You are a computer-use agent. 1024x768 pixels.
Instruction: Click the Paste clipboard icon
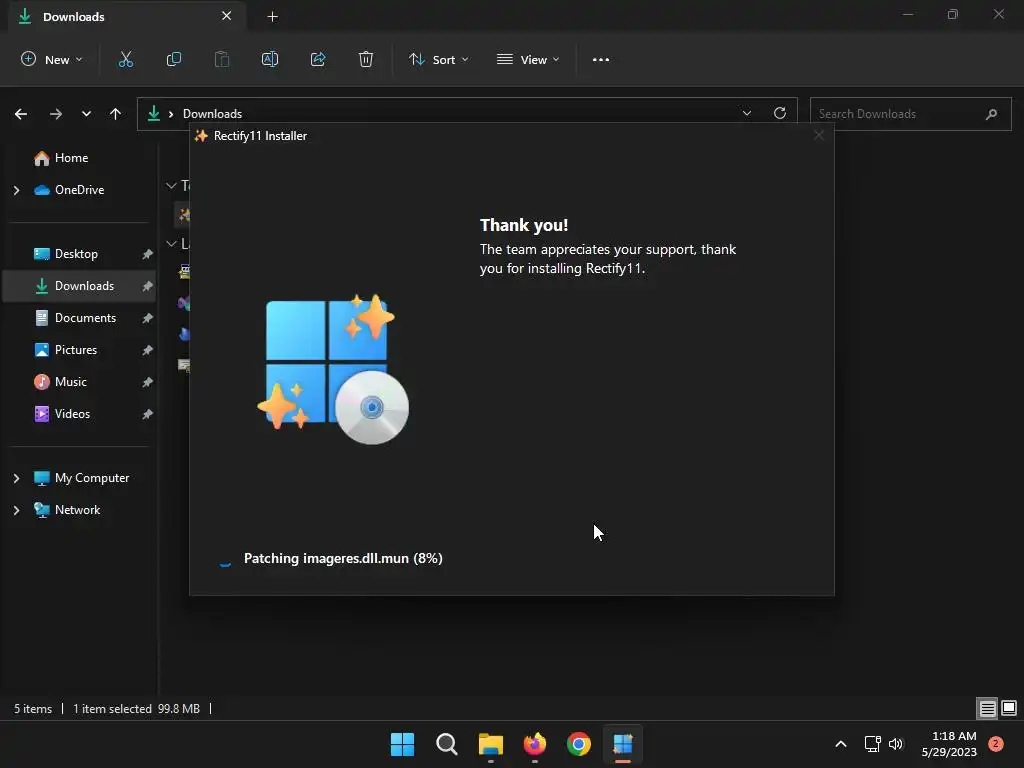[x=222, y=59]
